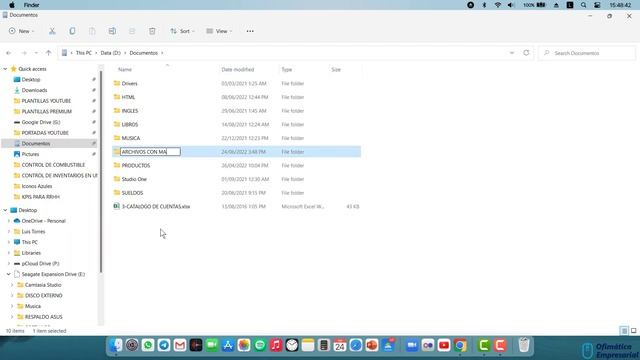Sort by Date modified column header
Image resolution: width=640 pixels, height=360 pixels.
238,69
